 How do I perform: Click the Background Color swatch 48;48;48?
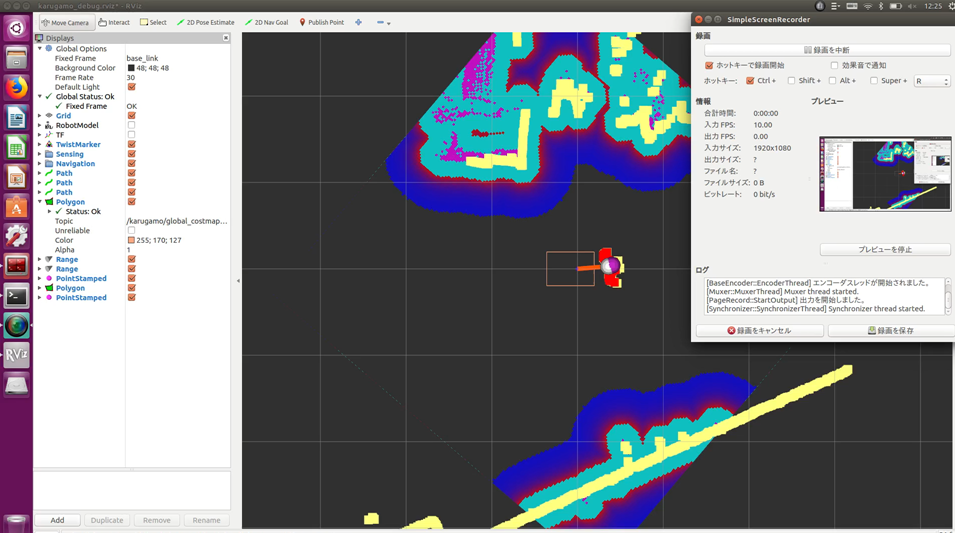130,68
